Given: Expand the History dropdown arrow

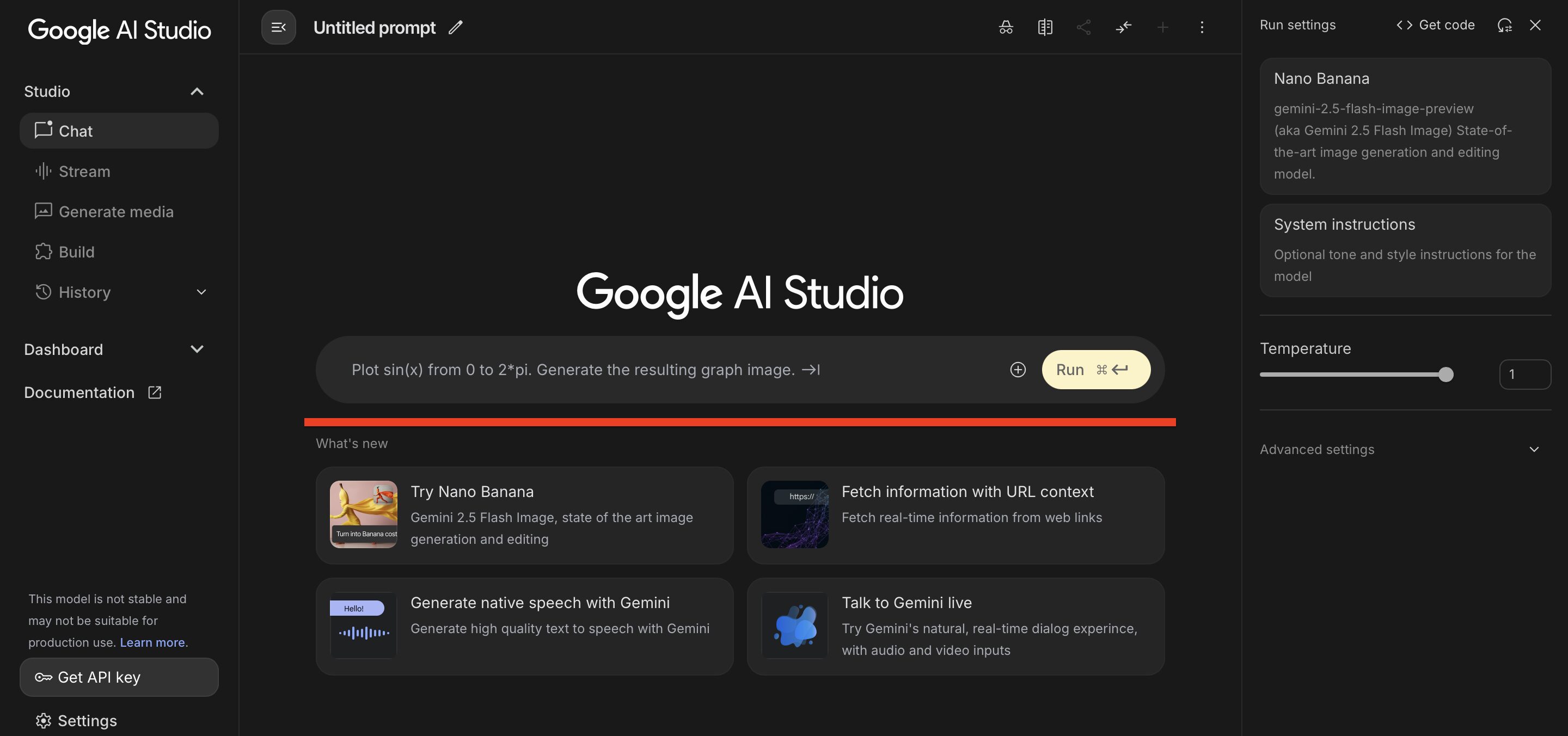Looking at the screenshot, I should [201, 292].
